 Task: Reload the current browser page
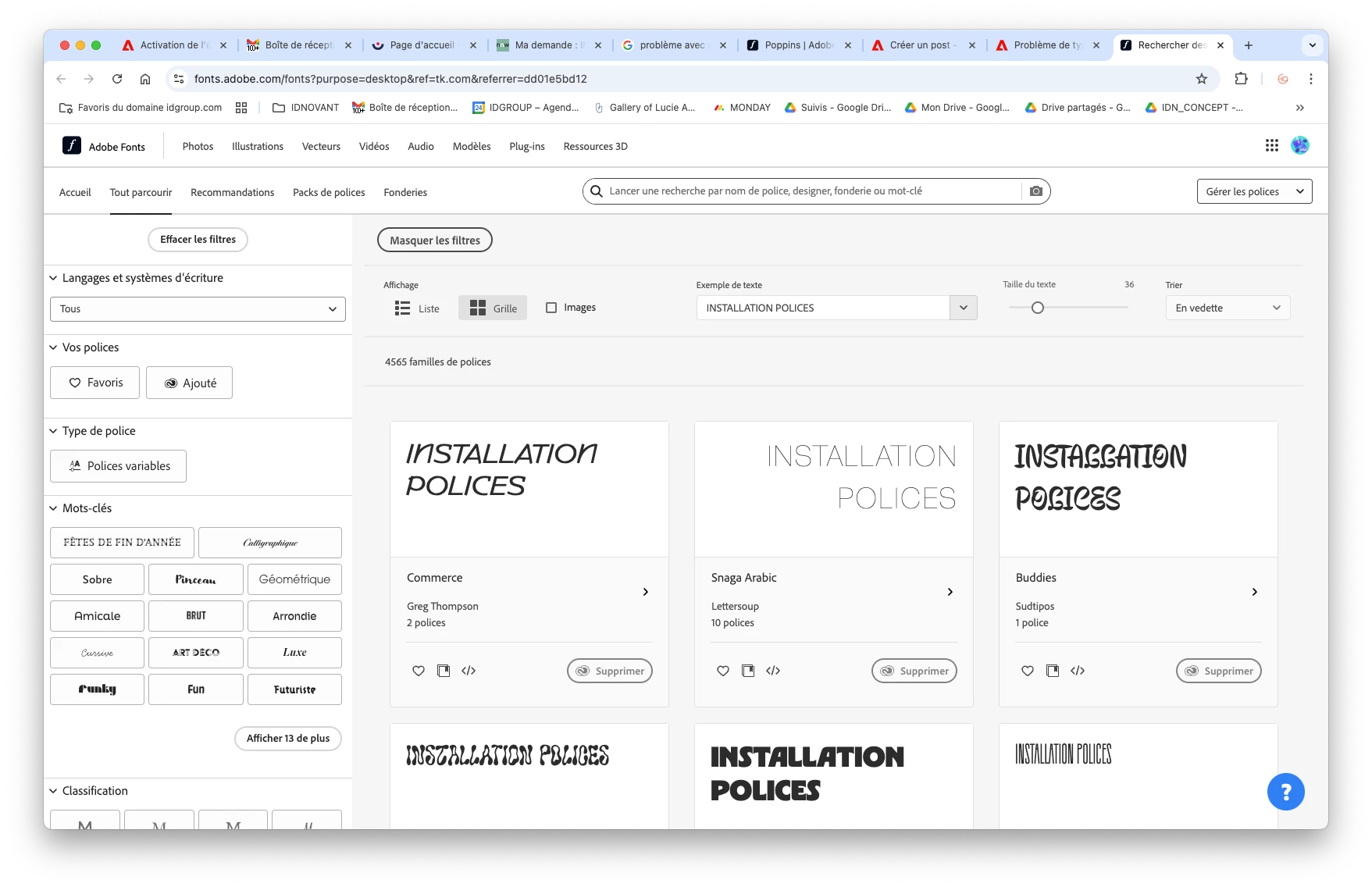[x=117, y=79]
